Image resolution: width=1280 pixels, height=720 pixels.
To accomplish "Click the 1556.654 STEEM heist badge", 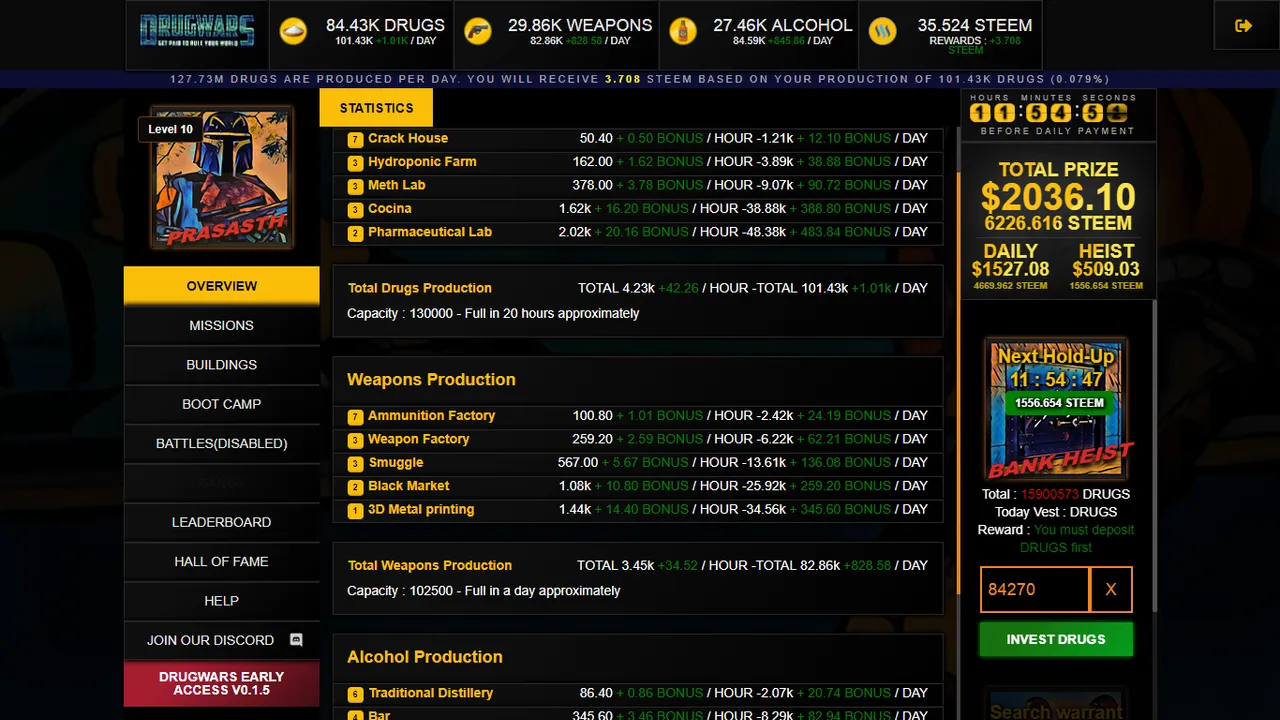I will pyautogui.click(x=1059, y=403).
